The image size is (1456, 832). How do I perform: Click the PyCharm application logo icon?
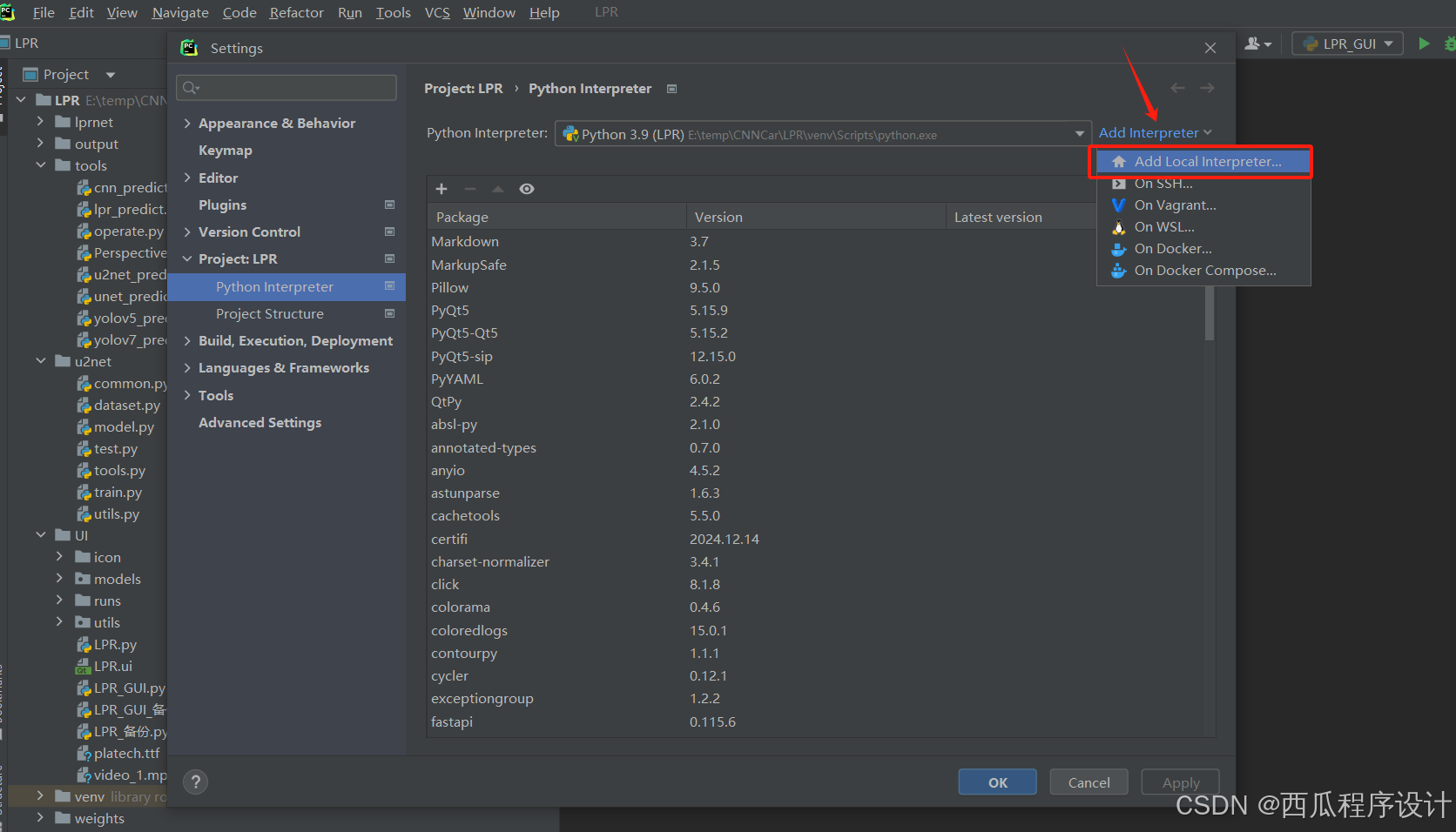point(8,12)
